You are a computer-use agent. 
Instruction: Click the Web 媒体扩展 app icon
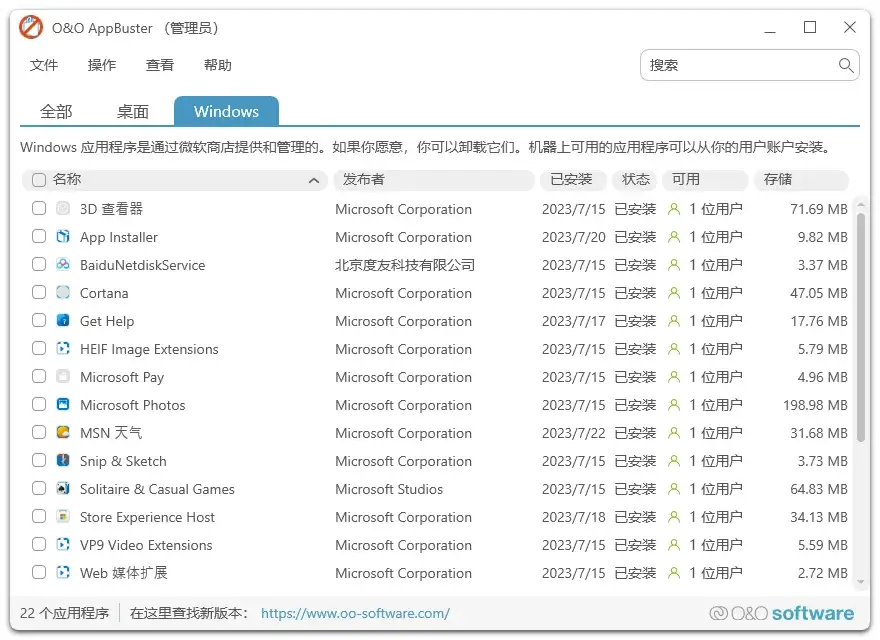(x=63, y=573)
